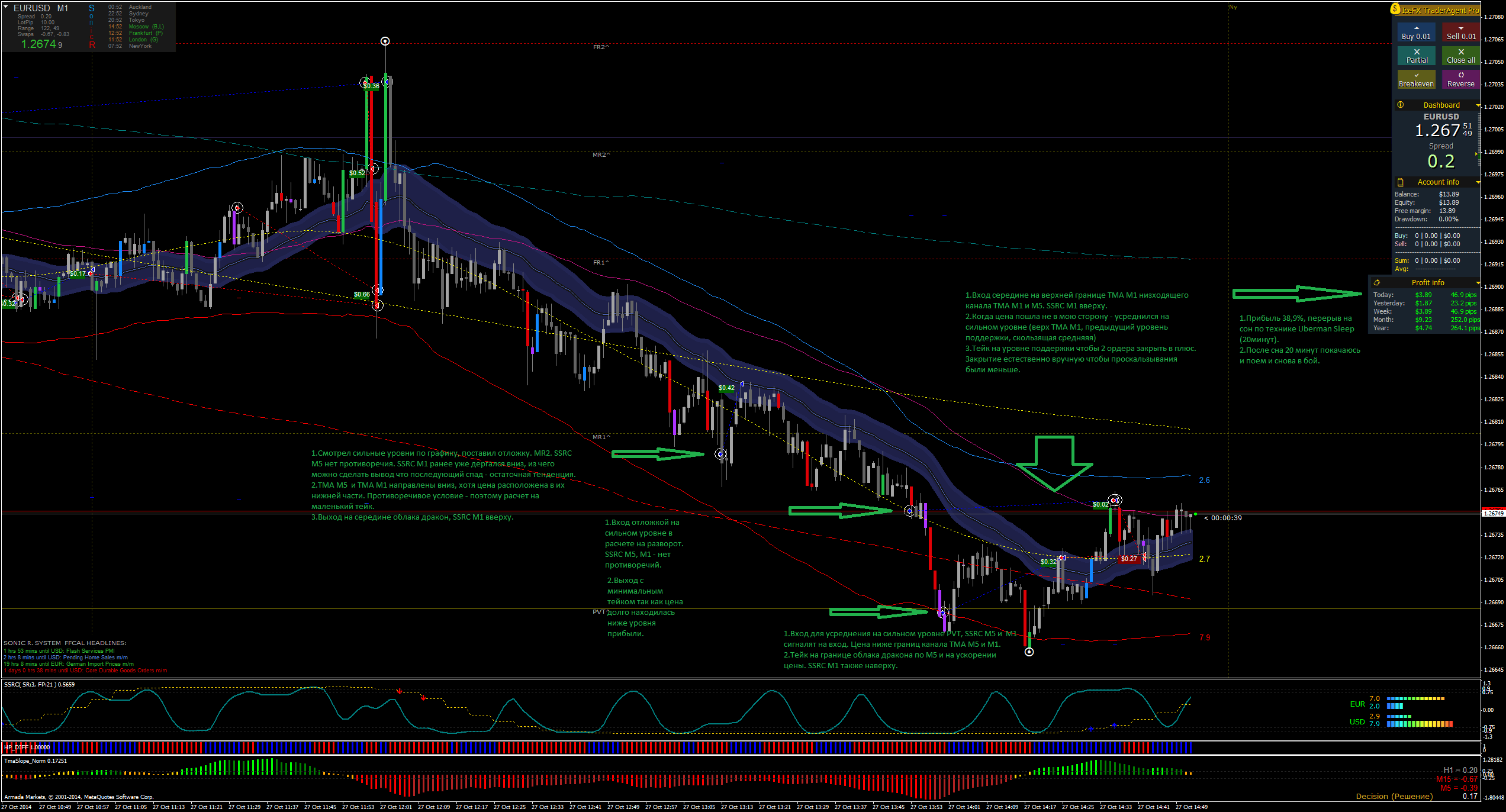1506x812 pixels.
Task: Click the Flash Services PMI headline
Action: (59, 651)
